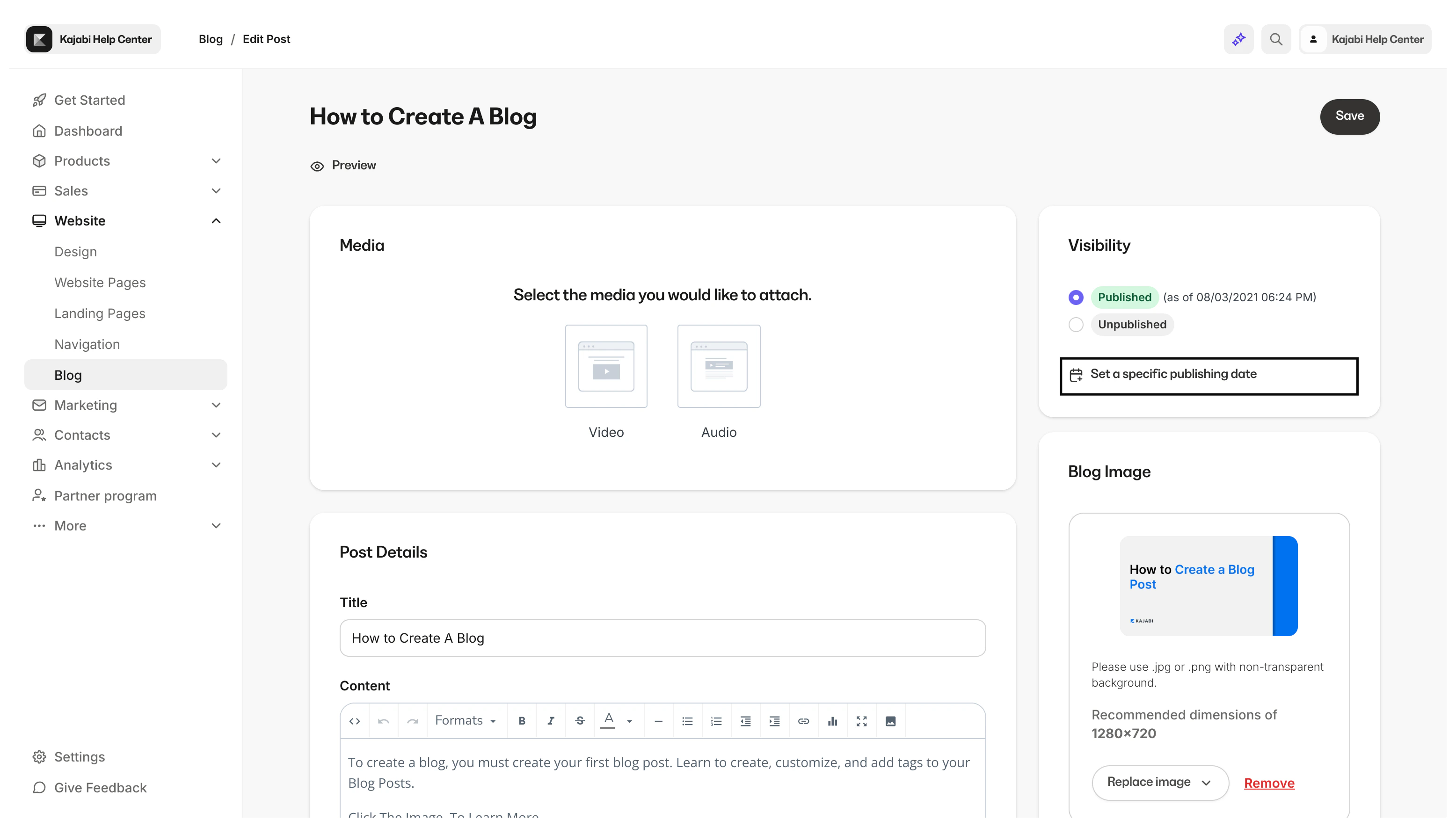Toggle bold formatting in the content editor
Image resolution: width=1456 pixels, height=827 pixels.
tap(522, 720)
